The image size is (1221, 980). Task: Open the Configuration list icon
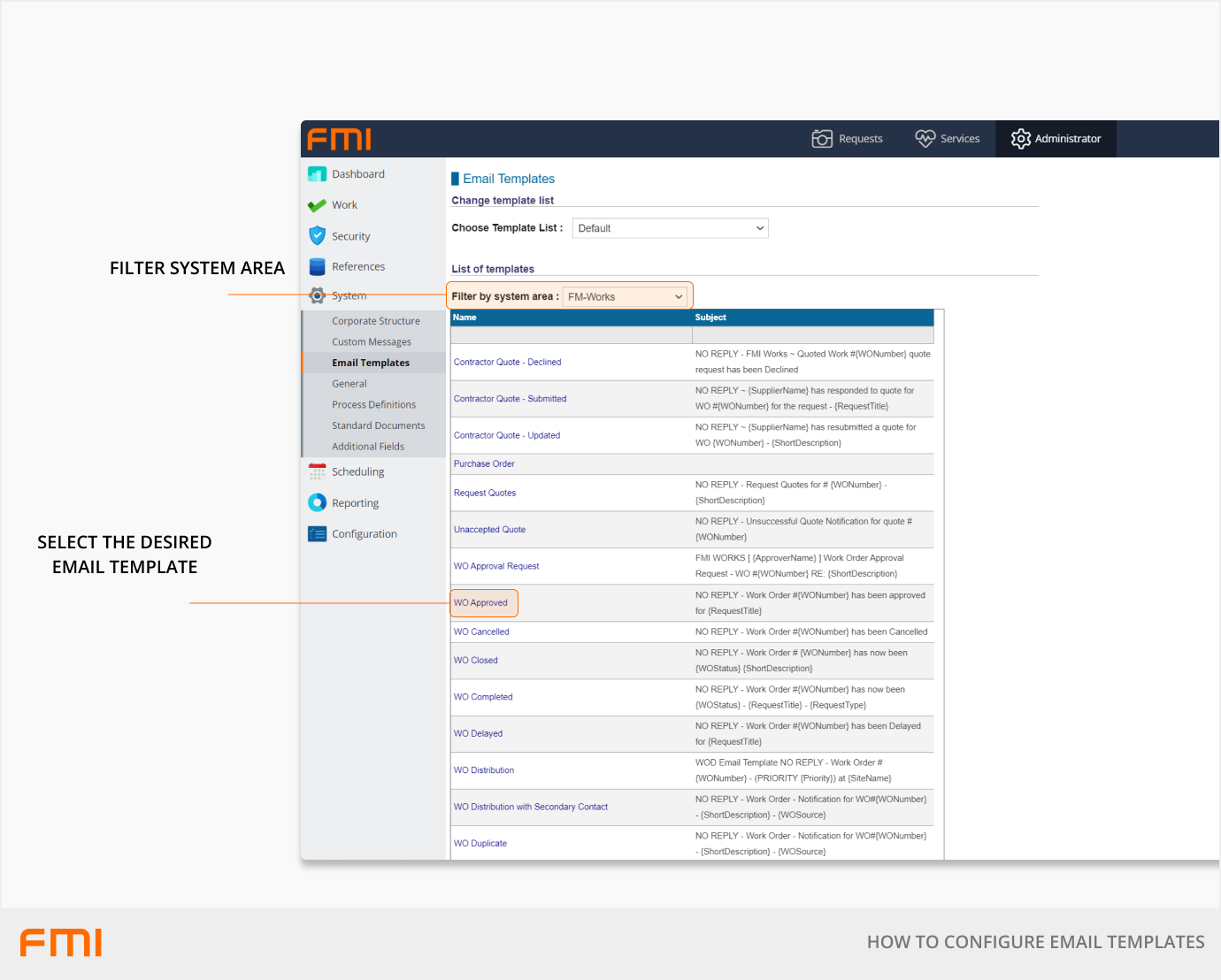(x=317, y=533)
